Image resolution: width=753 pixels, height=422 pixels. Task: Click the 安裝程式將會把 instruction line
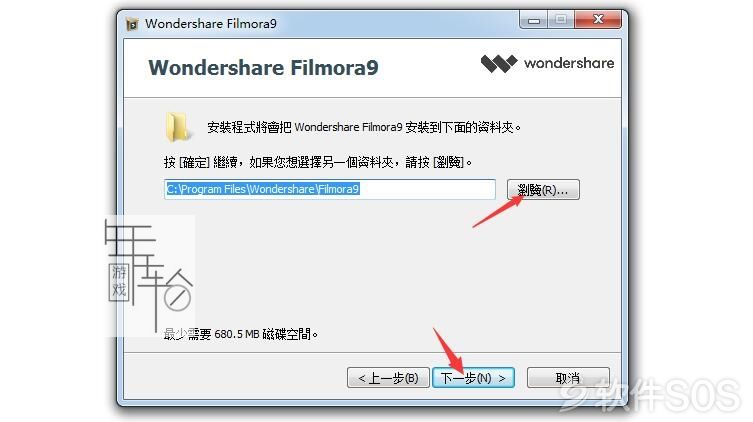point(364,127)
